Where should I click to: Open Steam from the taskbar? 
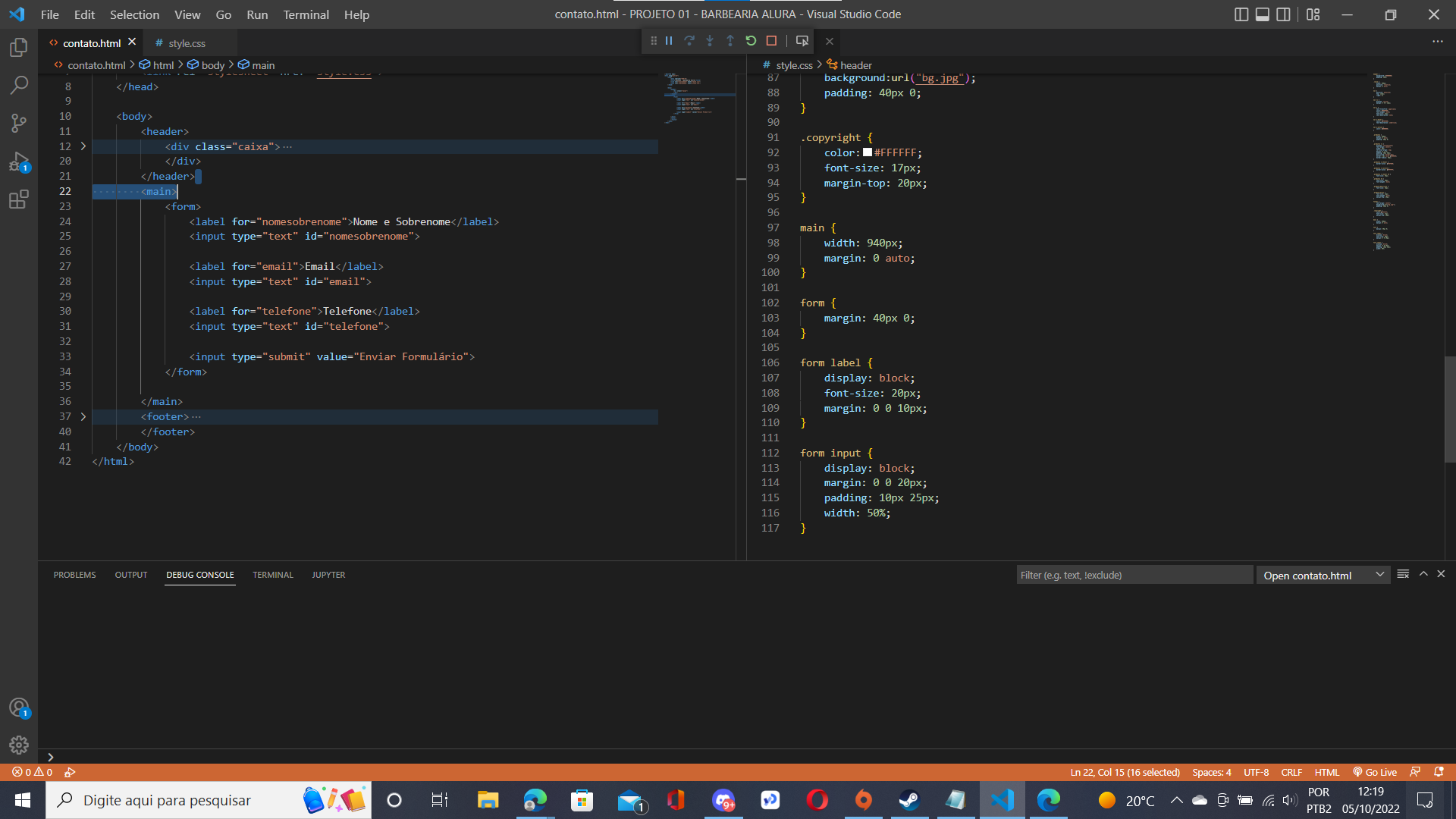pos(909,800)
